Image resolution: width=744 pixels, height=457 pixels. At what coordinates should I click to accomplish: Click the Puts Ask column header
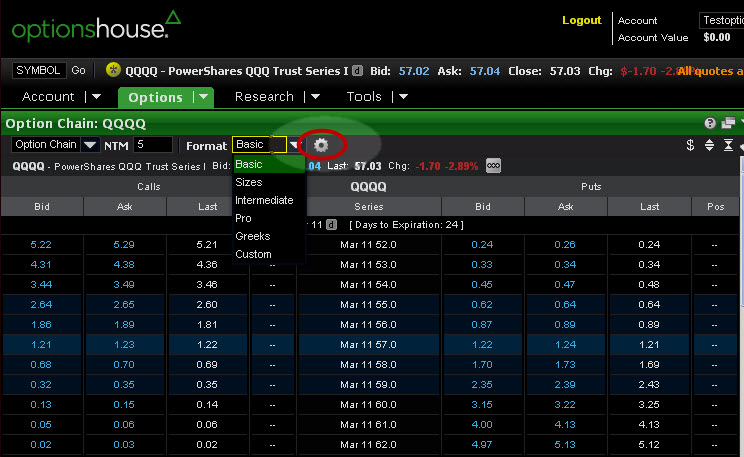point(566,206)
